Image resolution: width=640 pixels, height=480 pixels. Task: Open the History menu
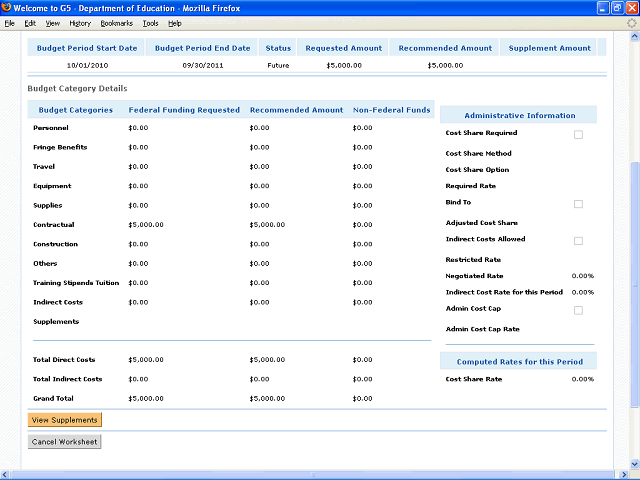coord(80,22)
